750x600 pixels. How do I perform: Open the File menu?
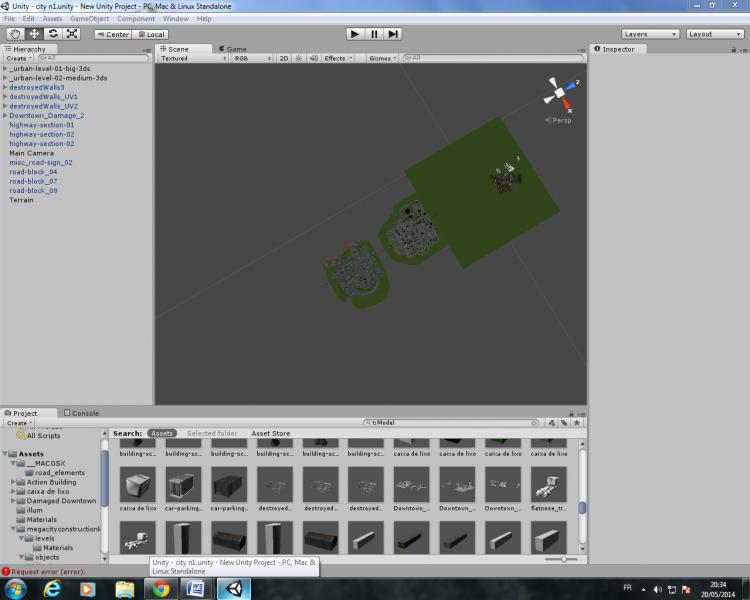click(x=10, y=19)
